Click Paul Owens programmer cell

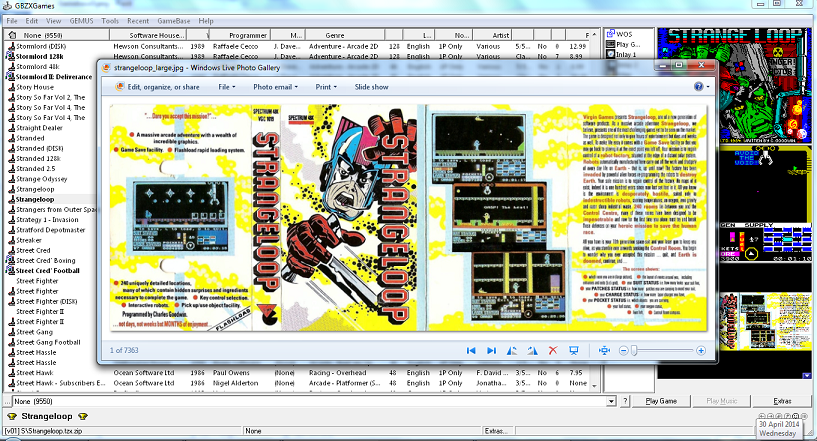coord(231,373)
